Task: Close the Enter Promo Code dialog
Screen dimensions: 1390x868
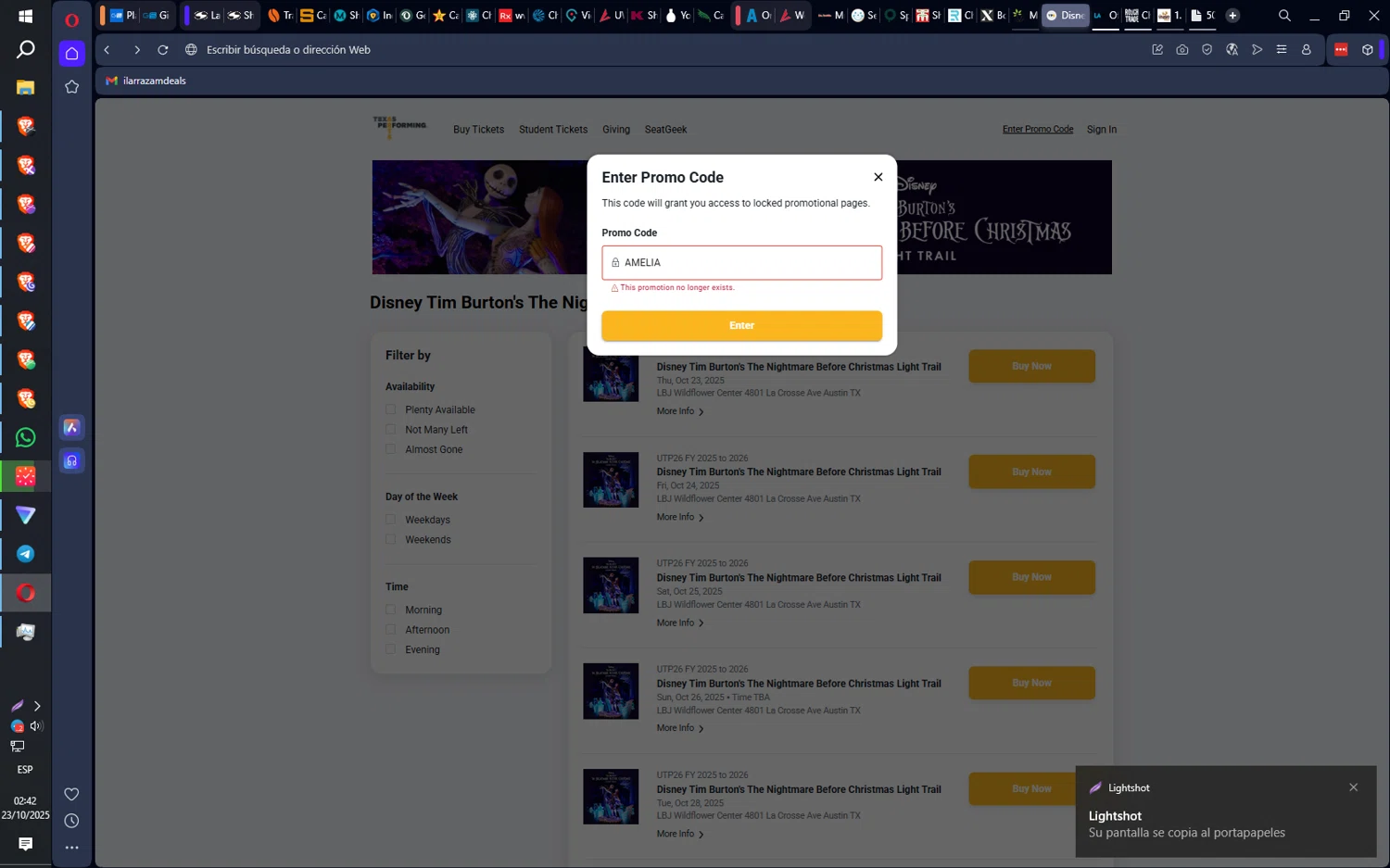Action: (x=878, y=177)
